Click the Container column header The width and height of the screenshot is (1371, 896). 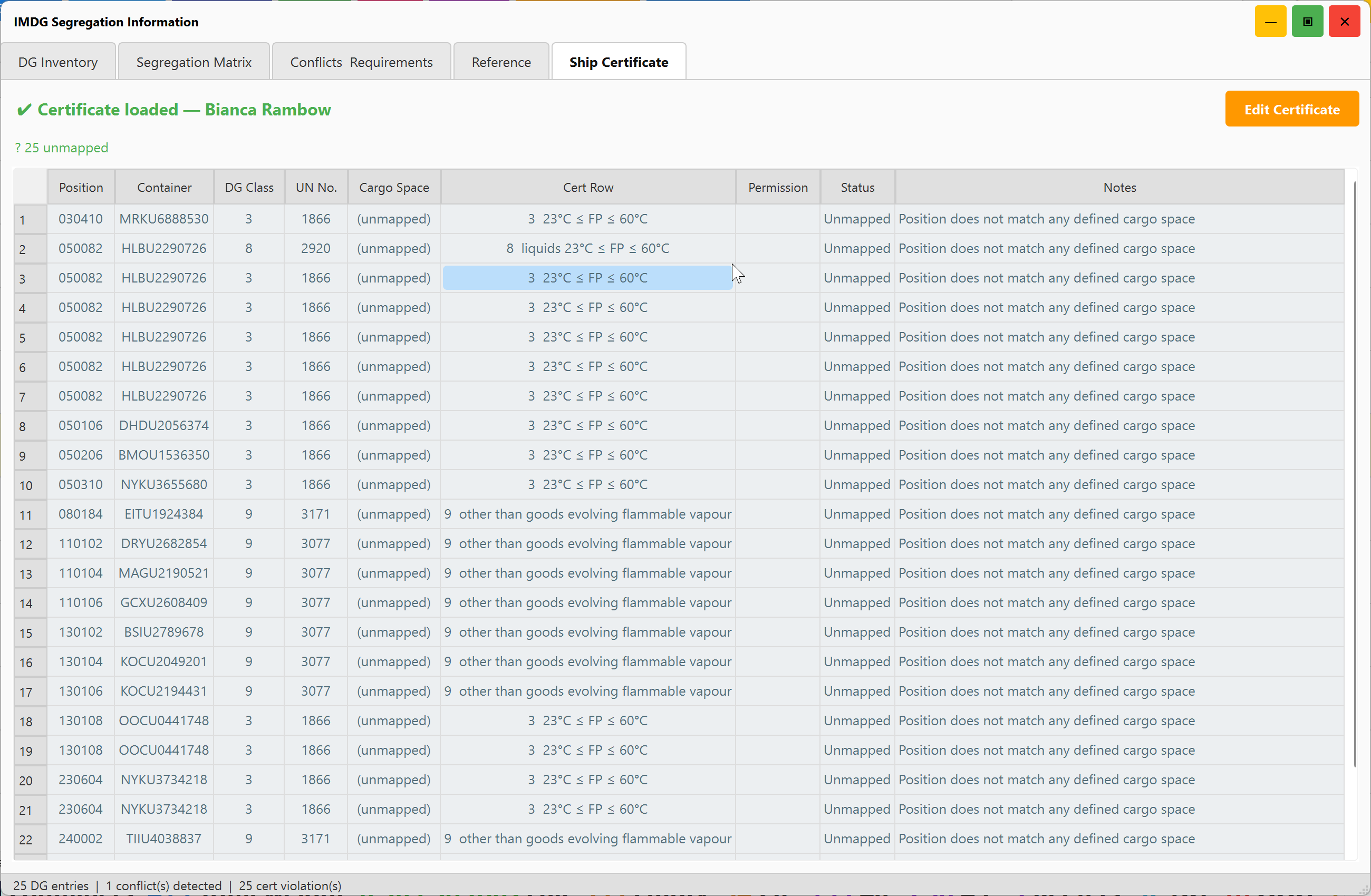point(164,187)
